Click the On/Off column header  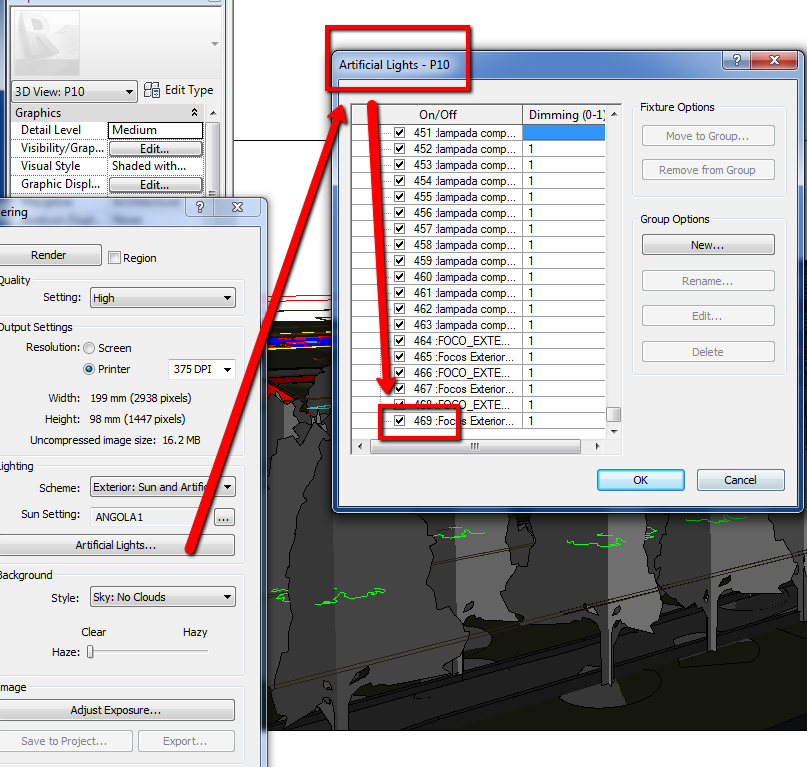coord(437,114)
